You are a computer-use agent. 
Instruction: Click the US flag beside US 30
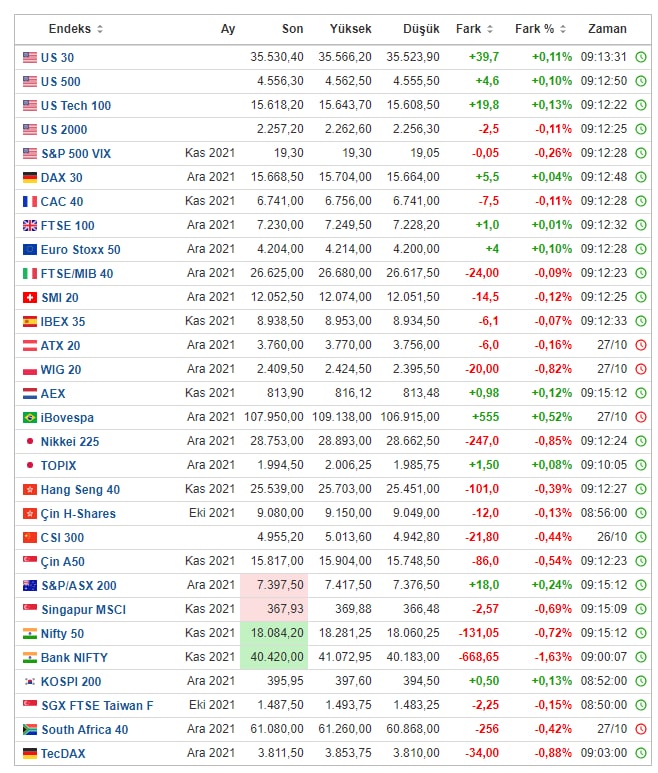(x=30, y=57)
